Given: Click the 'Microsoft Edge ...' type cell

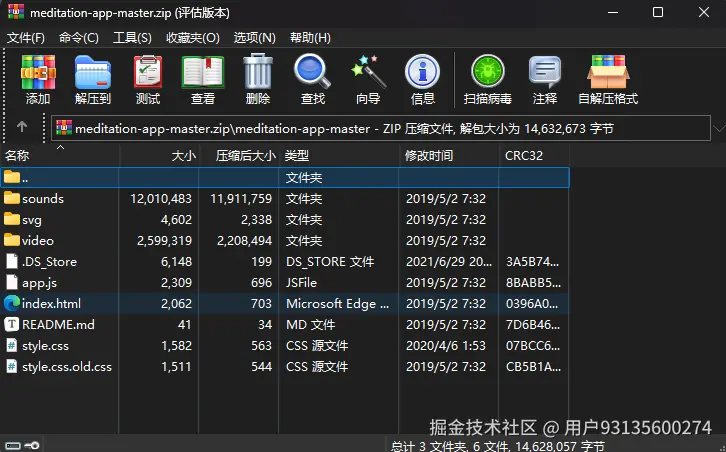Looking at the screenshot, I should tap(337, 303).
